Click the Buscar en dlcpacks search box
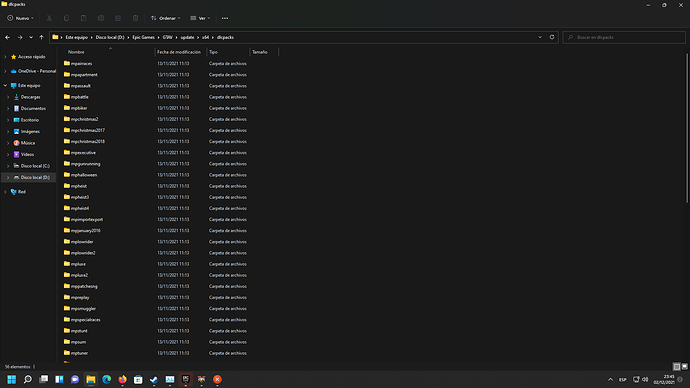The width and height of the screenshot is (690, 388). (x=624, y=37)
